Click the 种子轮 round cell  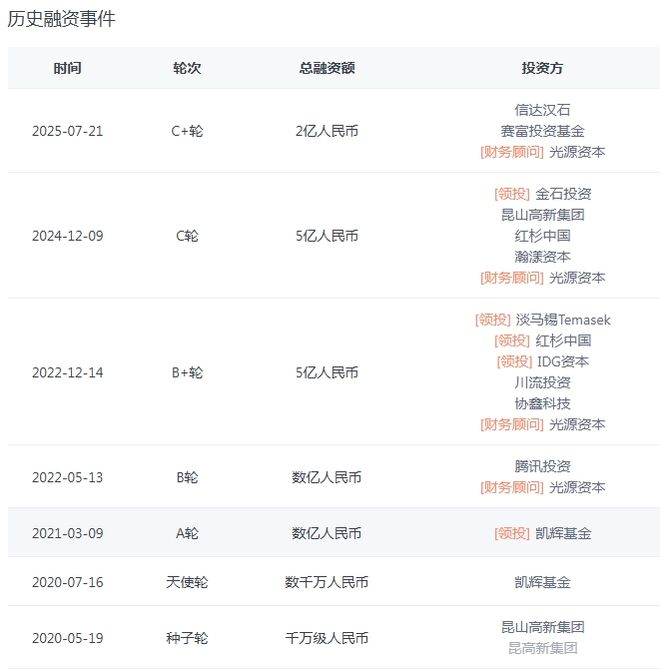pyautogui.click(x=187, y=638)
